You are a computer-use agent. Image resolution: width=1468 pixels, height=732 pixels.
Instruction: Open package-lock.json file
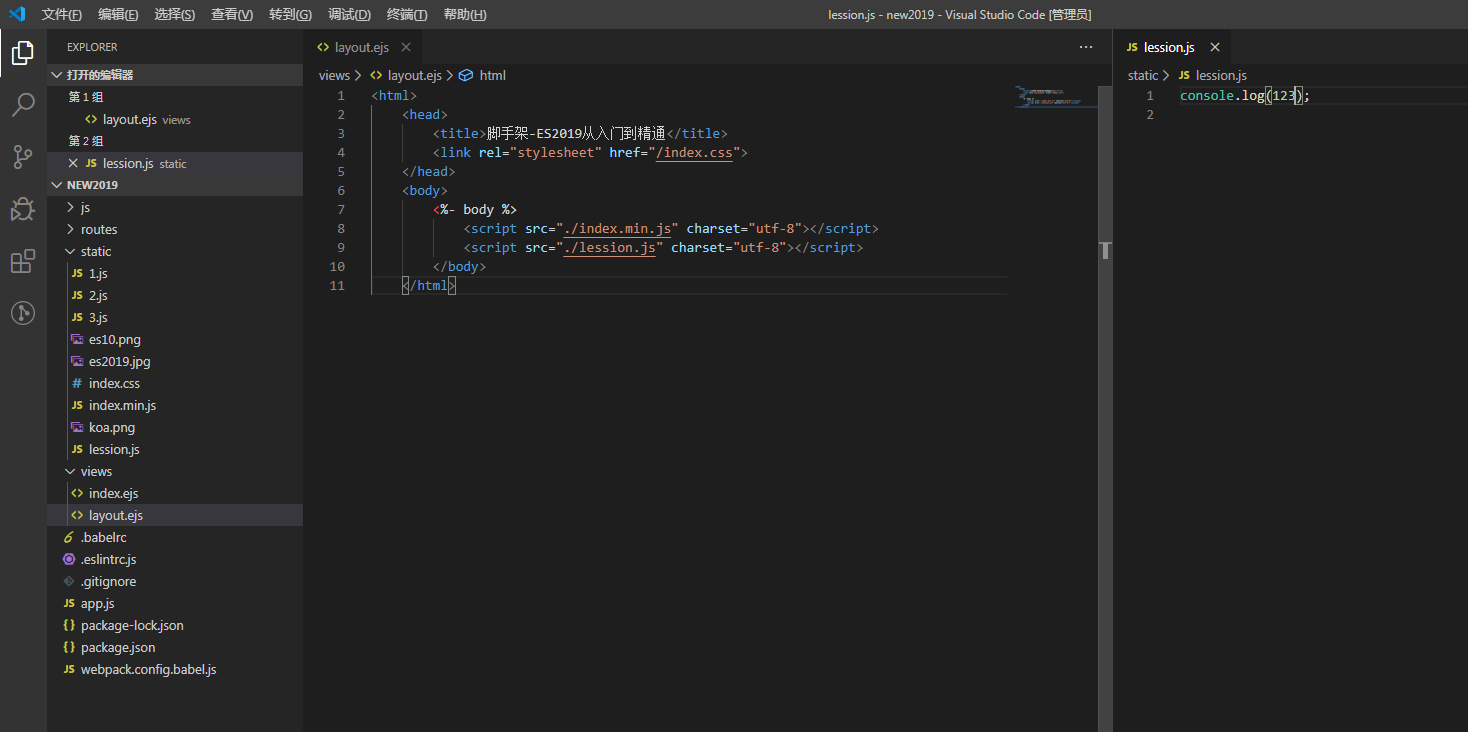click(x=175, y=625)
